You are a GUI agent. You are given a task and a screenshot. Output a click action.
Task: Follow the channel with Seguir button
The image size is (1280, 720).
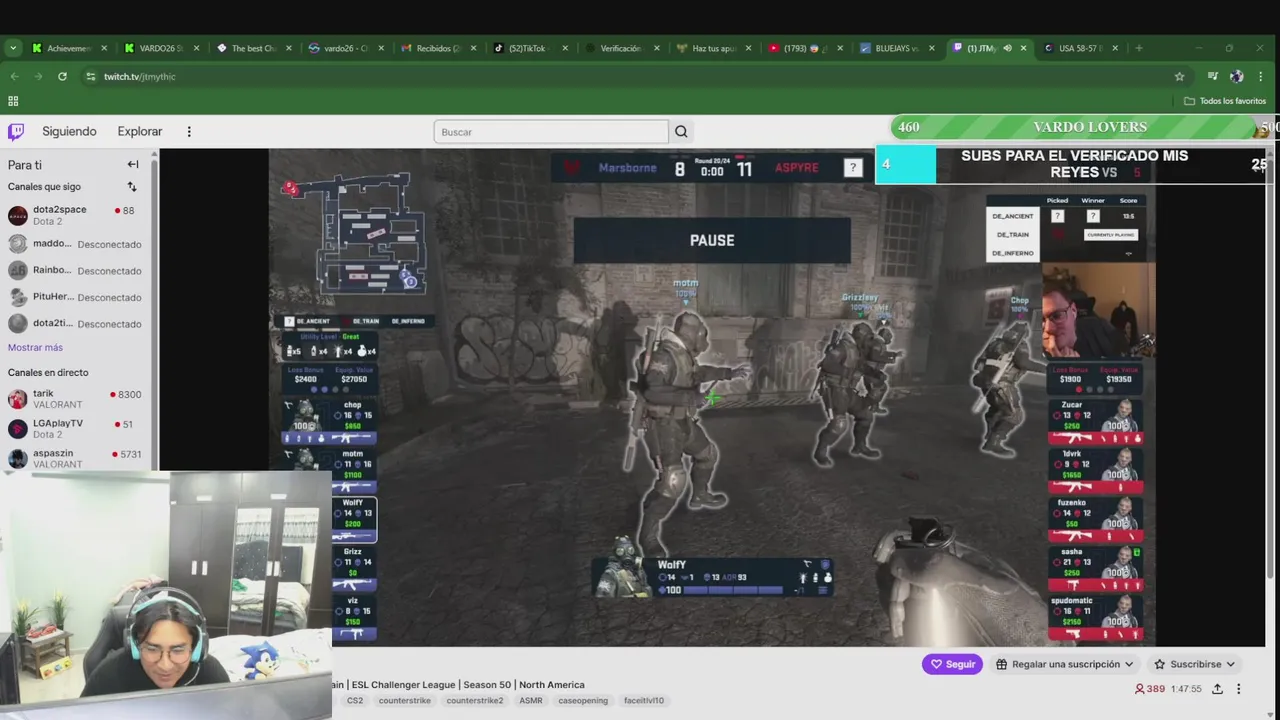pos(952,664)
